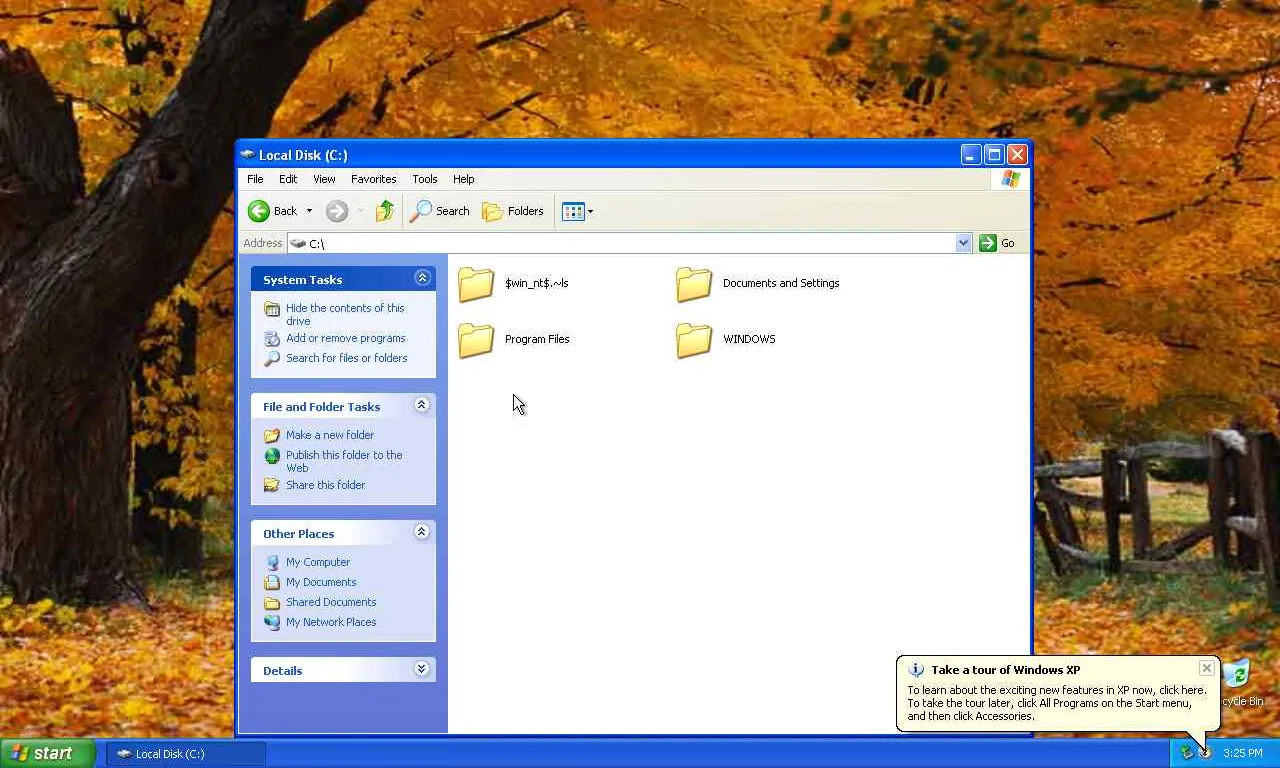Click the Go button
Screen dimensions: 1280x768
(997, 243)
